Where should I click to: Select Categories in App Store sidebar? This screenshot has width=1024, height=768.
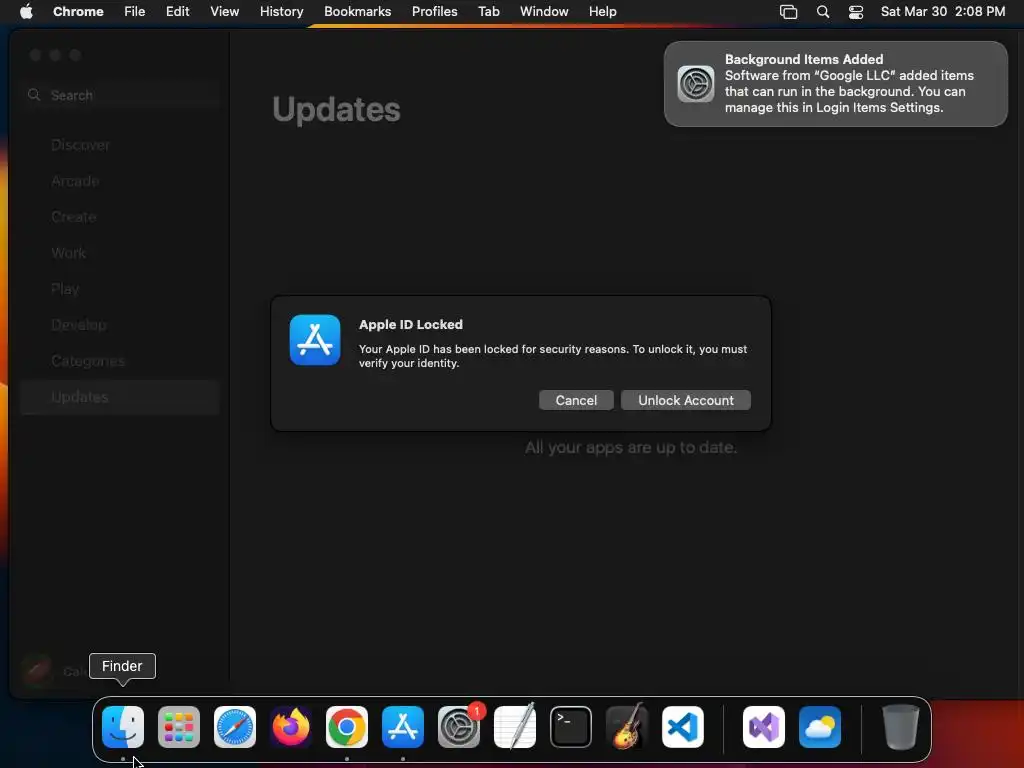[120, 360]
